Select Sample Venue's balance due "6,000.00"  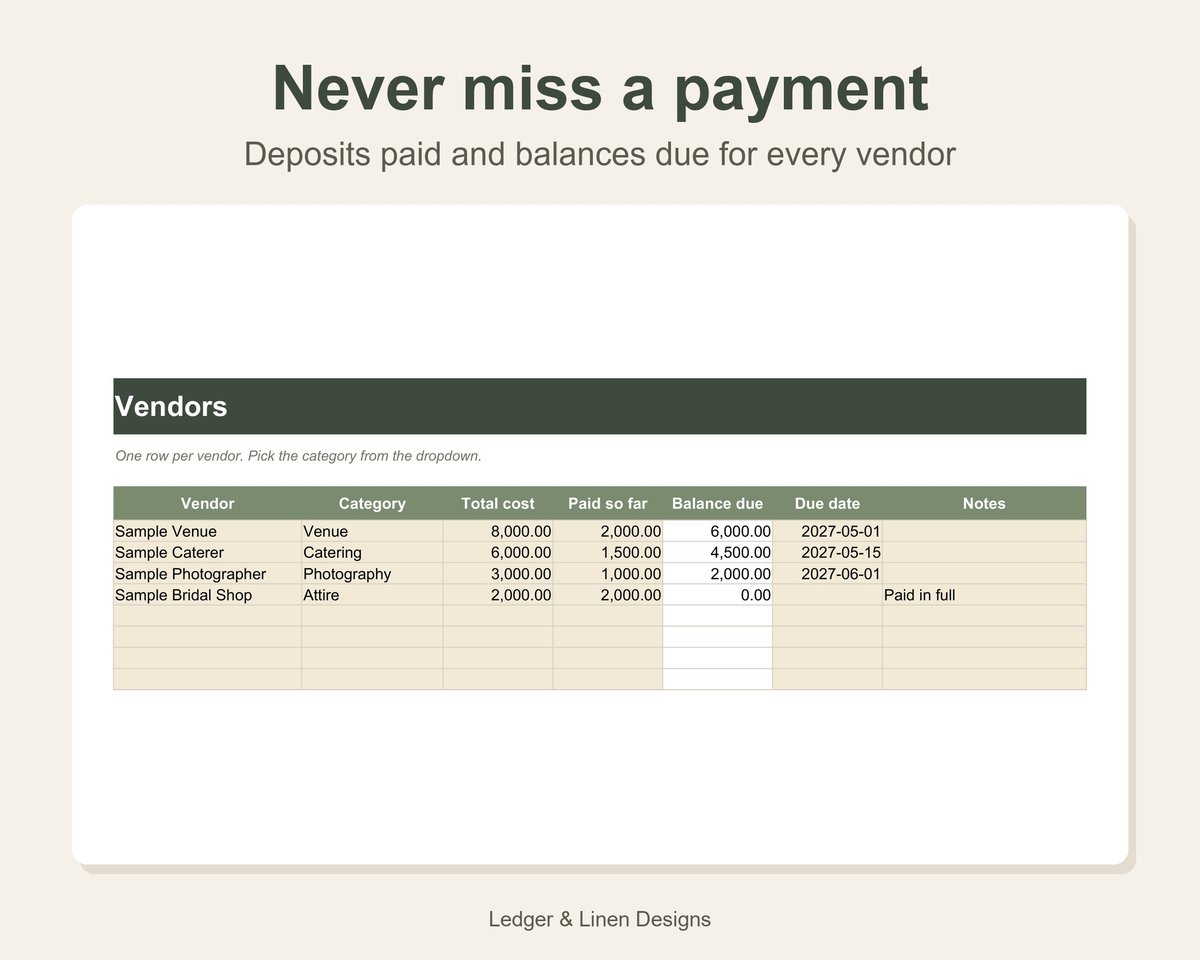click(x=718, y=531)
